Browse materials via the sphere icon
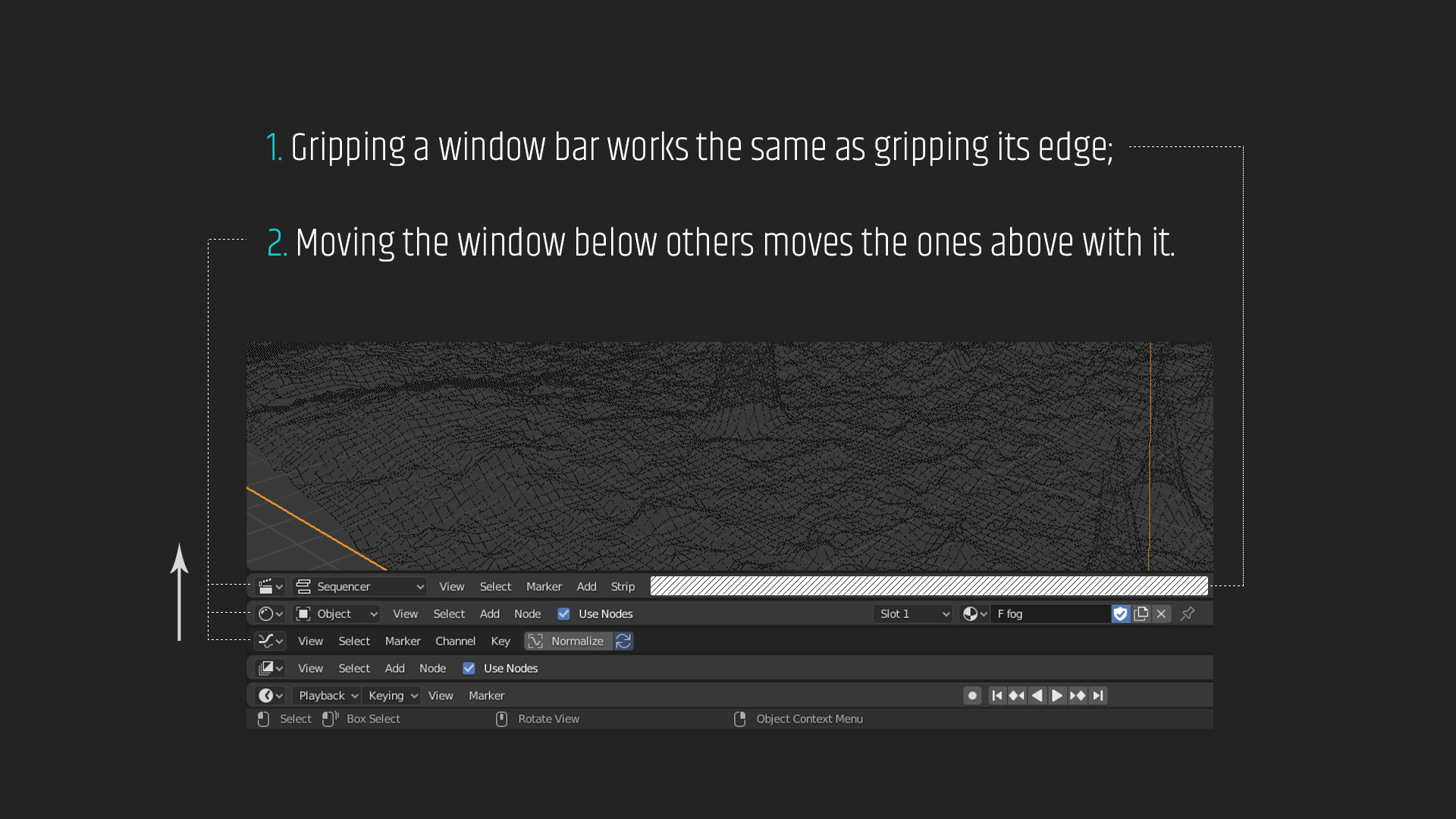 pos(974,613)
